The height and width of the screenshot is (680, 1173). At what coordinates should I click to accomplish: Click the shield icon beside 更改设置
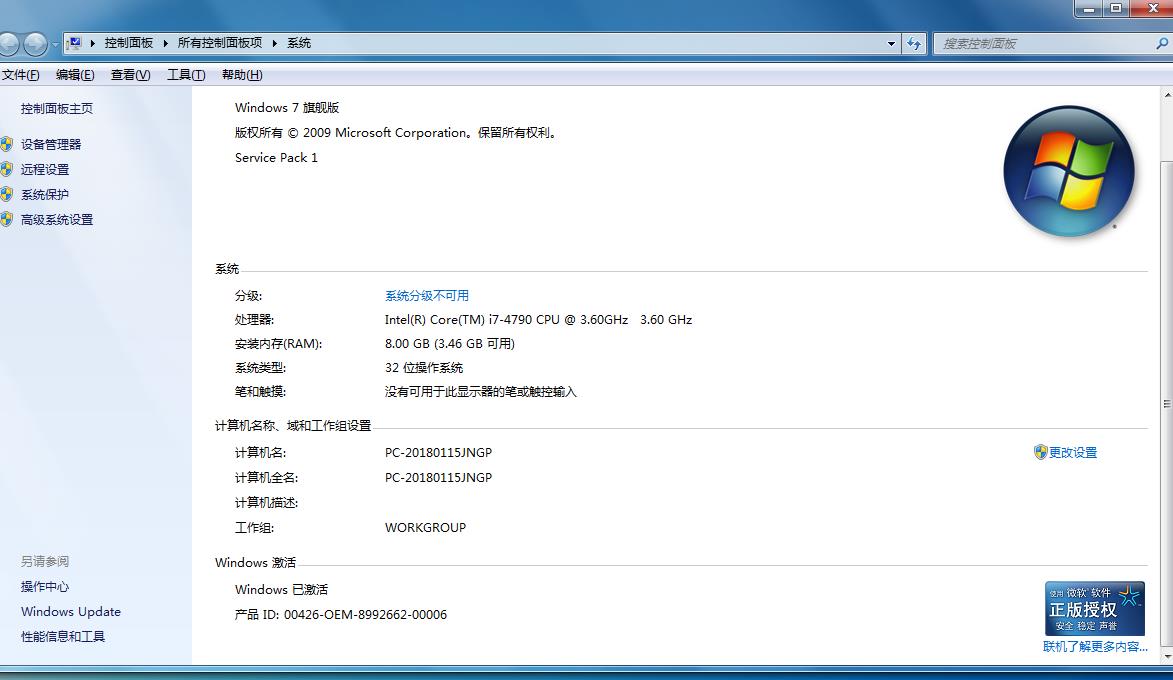click(x=1041, y=452)
